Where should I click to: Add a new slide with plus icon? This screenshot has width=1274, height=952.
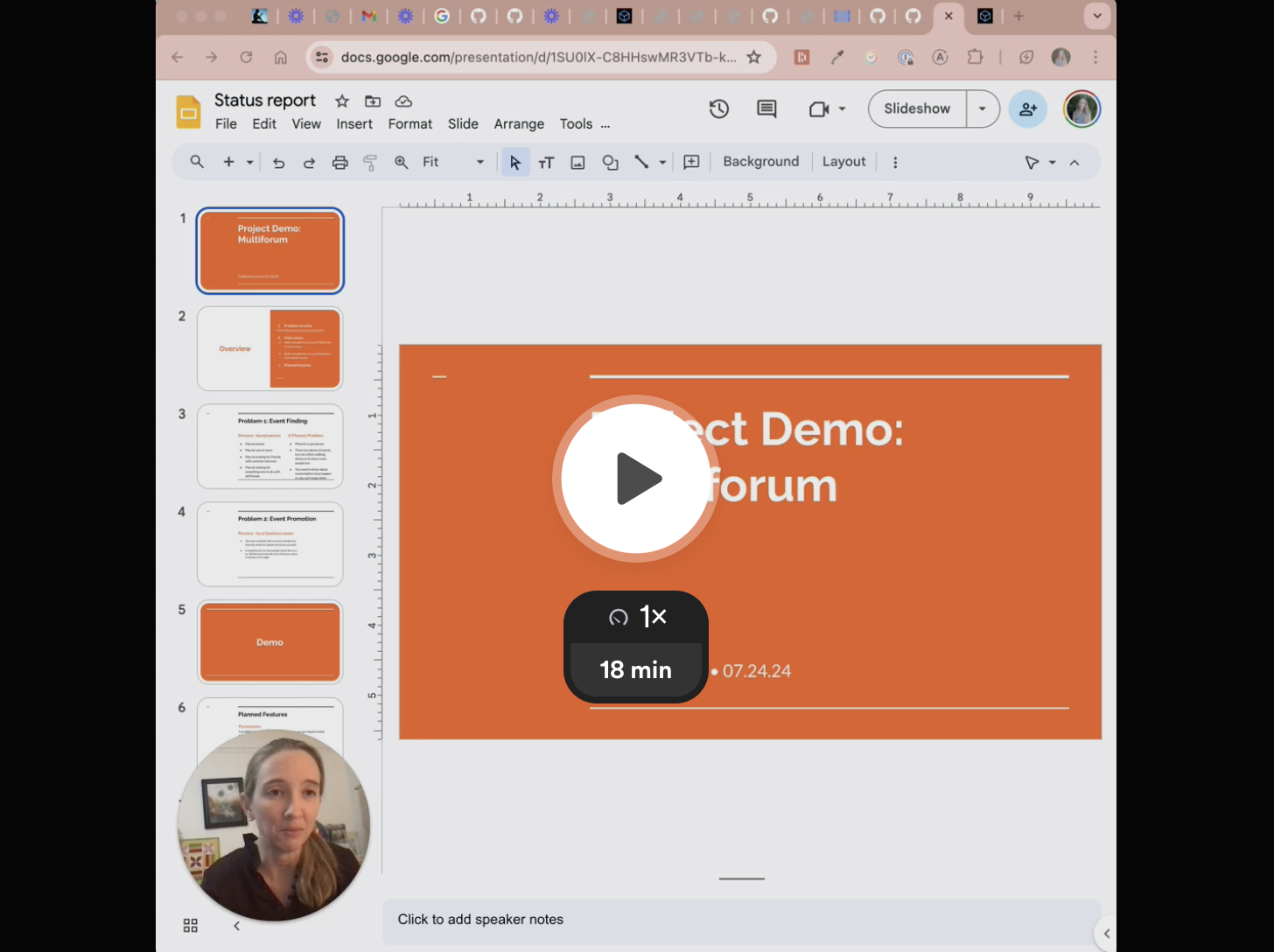(x=228, y=162)
